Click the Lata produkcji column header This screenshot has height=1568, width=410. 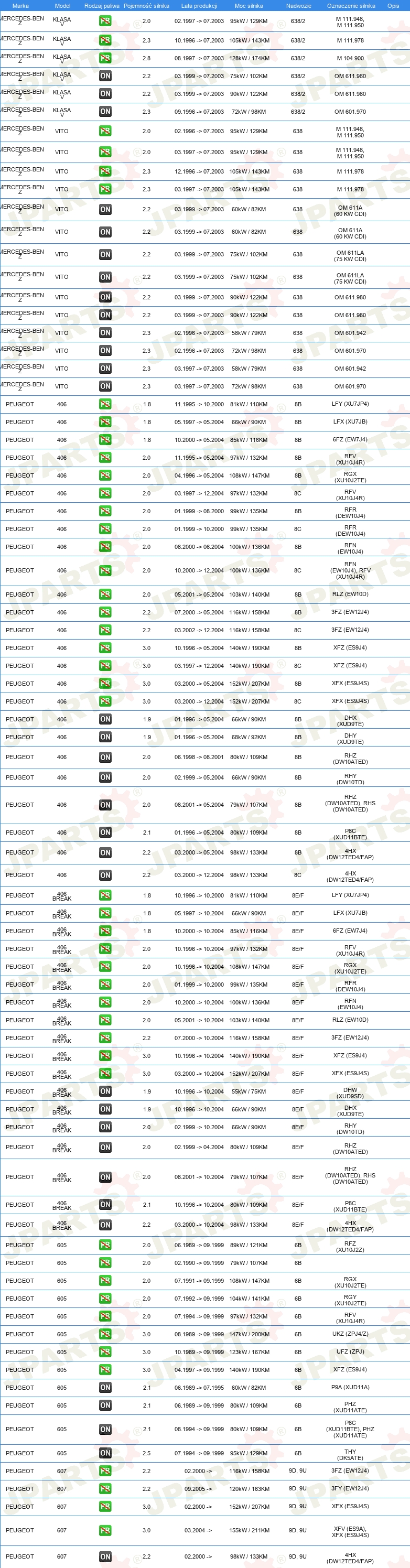199,5
